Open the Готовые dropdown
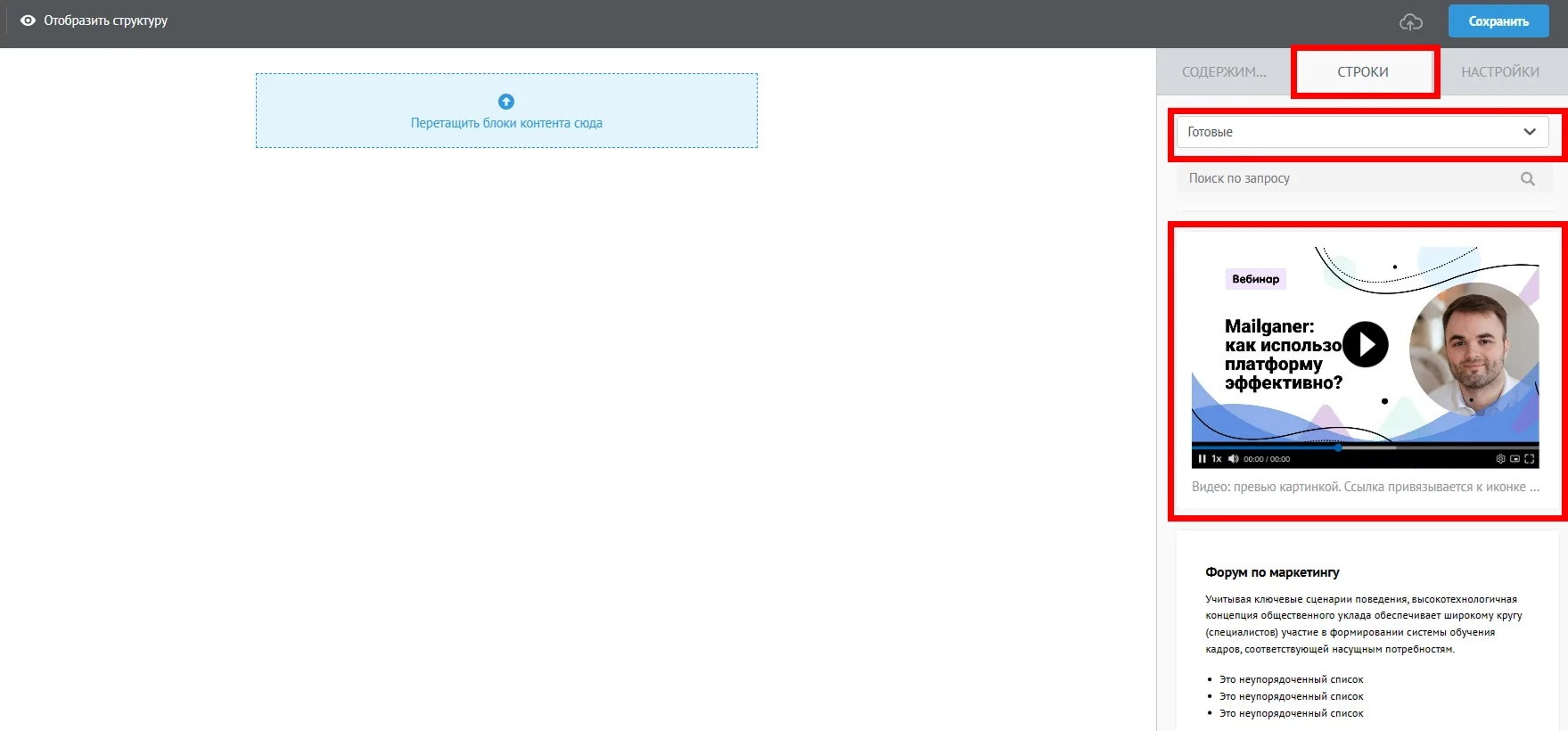The image size is (1568, 731). tap(1362, 132)
